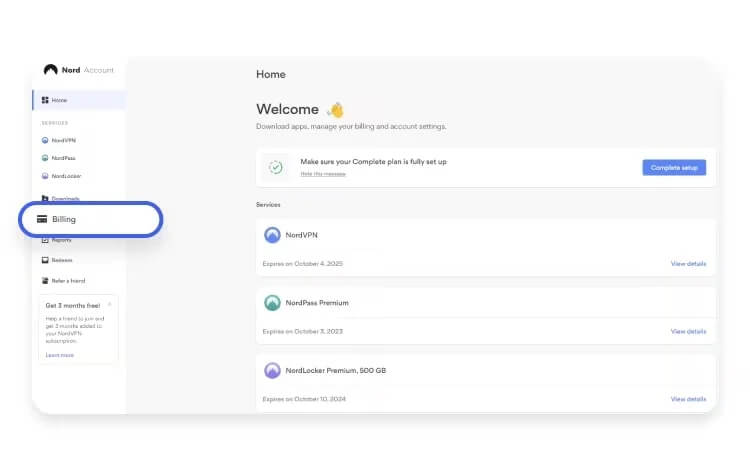
Task: Click the checkmark setup progress icon
Action: (x=276, y=167)
